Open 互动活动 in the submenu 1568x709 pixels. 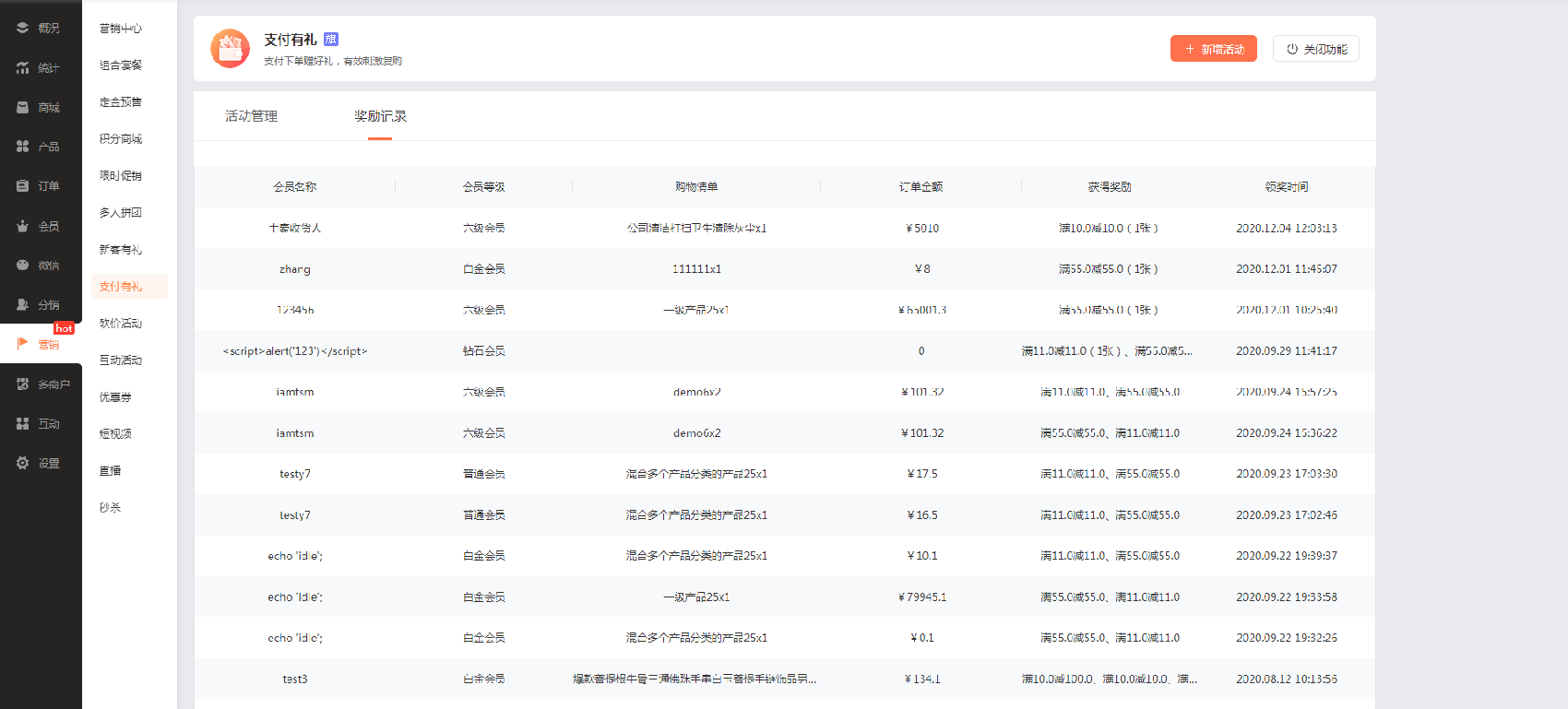point(121,360)
